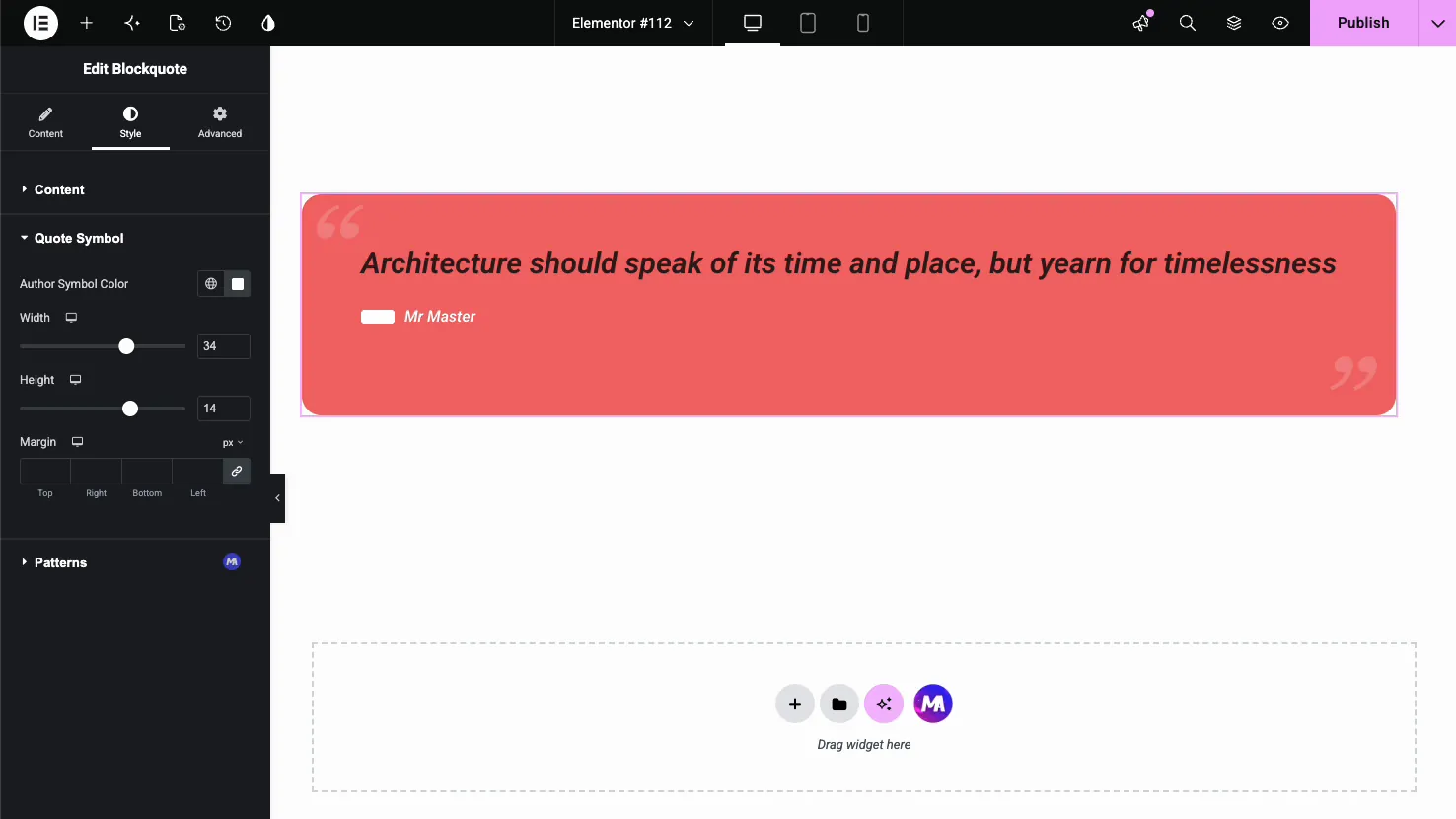Click the Width responsive device icon

(x=71, y=318)
